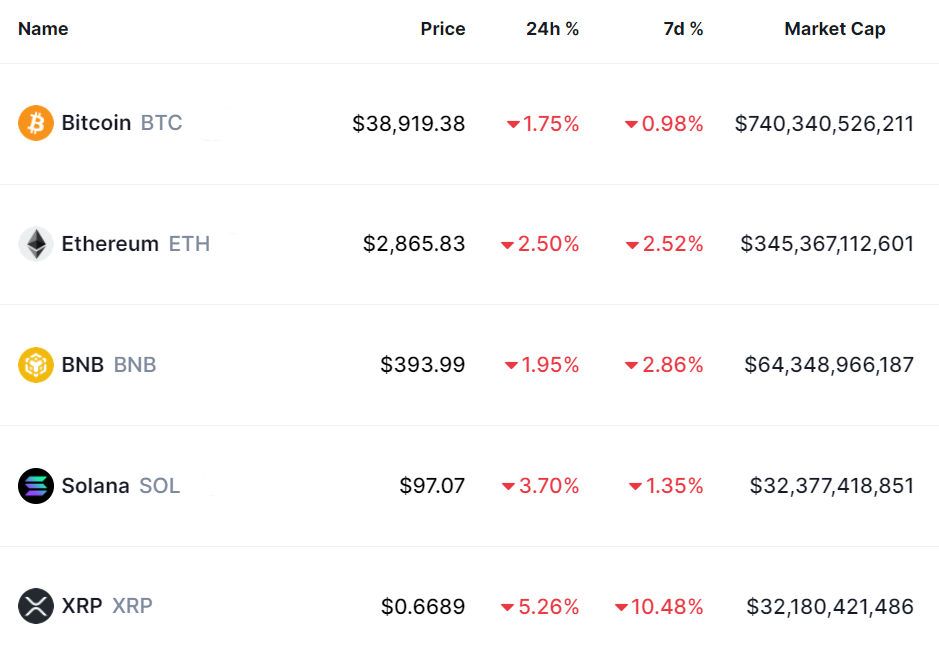
Task: Click Bitcoin's 24h red down arrow
Action: (x=513, y=125)
